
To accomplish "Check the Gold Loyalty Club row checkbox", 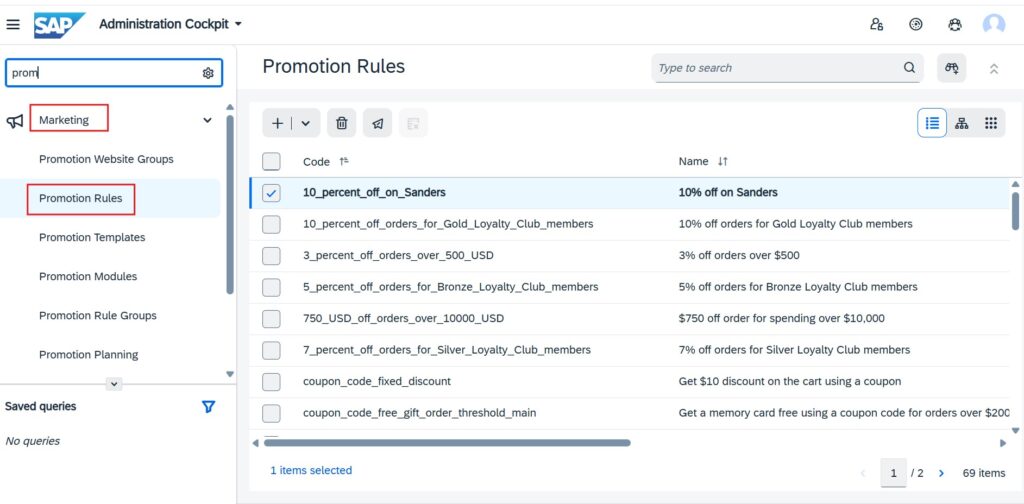I will pyautogui.click(x=271, y=225).
